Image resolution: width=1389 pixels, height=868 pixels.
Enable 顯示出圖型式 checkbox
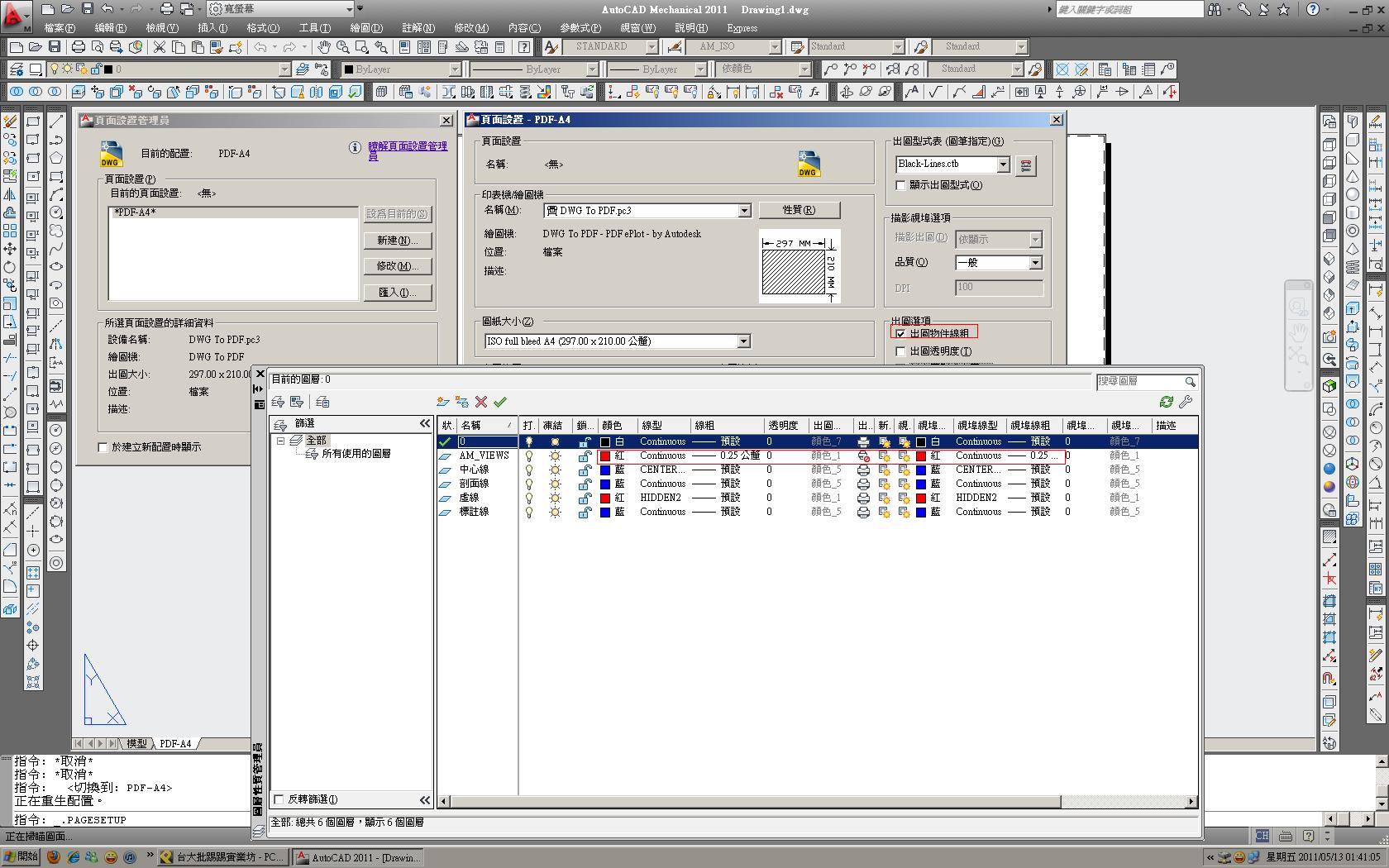tap(900, 185)
